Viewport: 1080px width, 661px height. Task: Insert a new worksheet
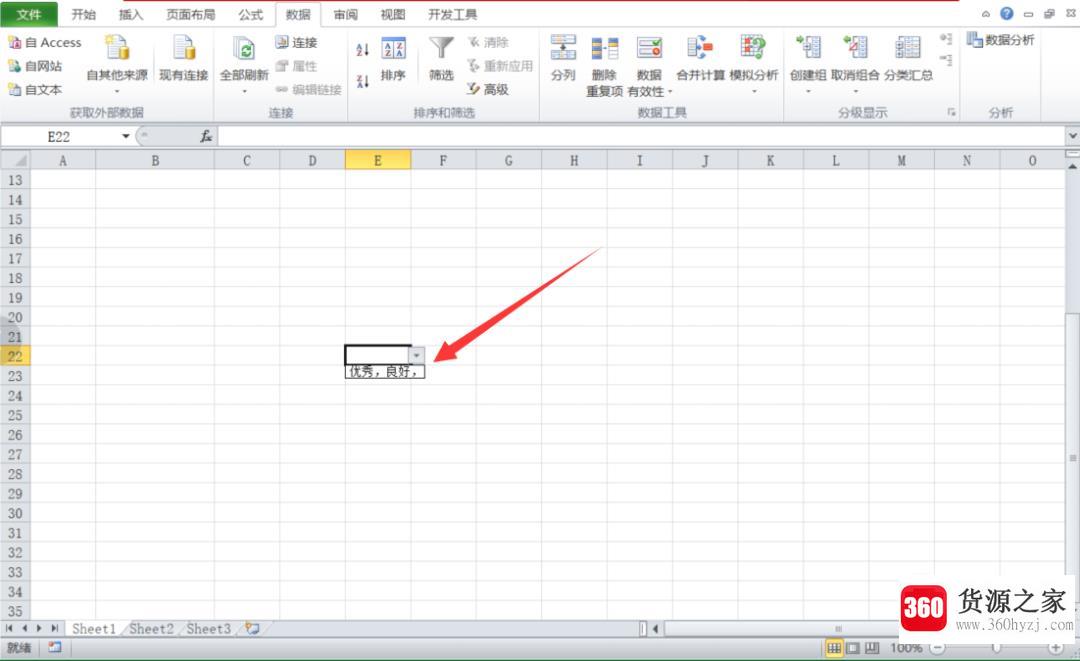pos(253,629)
